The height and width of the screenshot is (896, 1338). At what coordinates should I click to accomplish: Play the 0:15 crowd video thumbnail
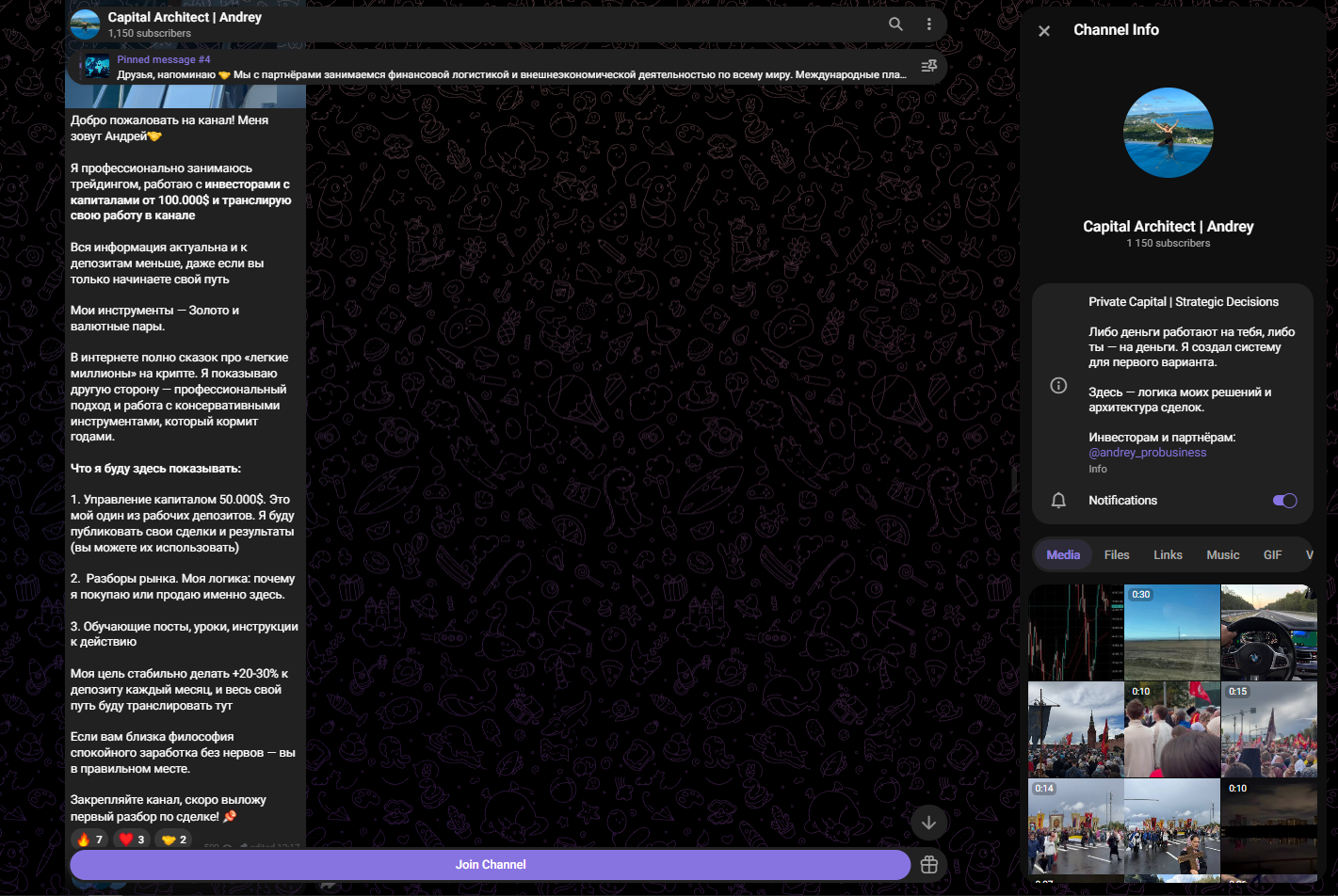1268,729
